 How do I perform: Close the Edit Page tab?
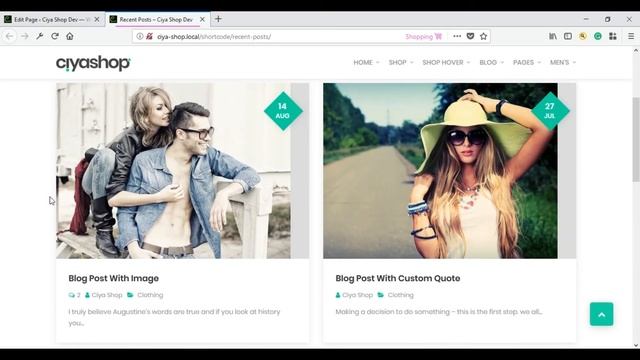[97, 19]
